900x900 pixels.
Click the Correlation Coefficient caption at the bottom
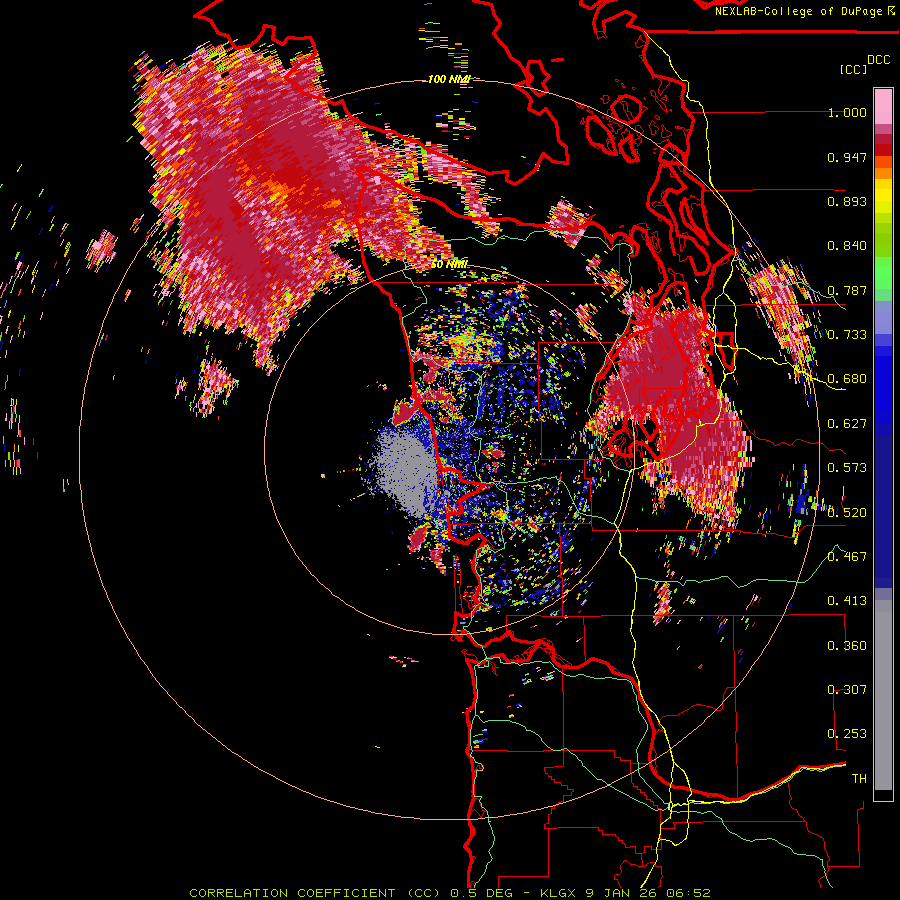click(449, 893)
